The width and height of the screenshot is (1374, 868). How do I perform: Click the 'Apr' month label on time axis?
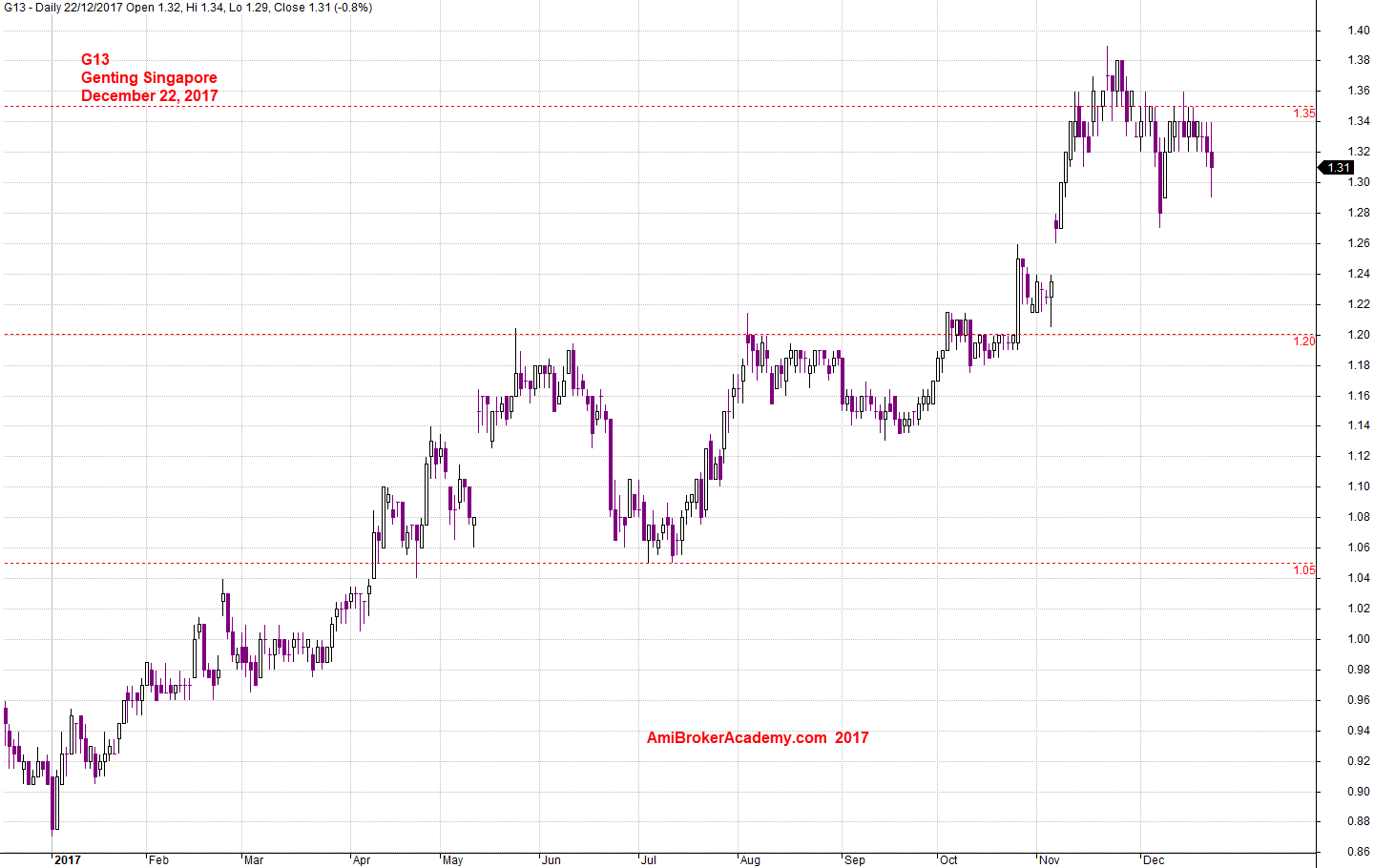tap(362, 860)
